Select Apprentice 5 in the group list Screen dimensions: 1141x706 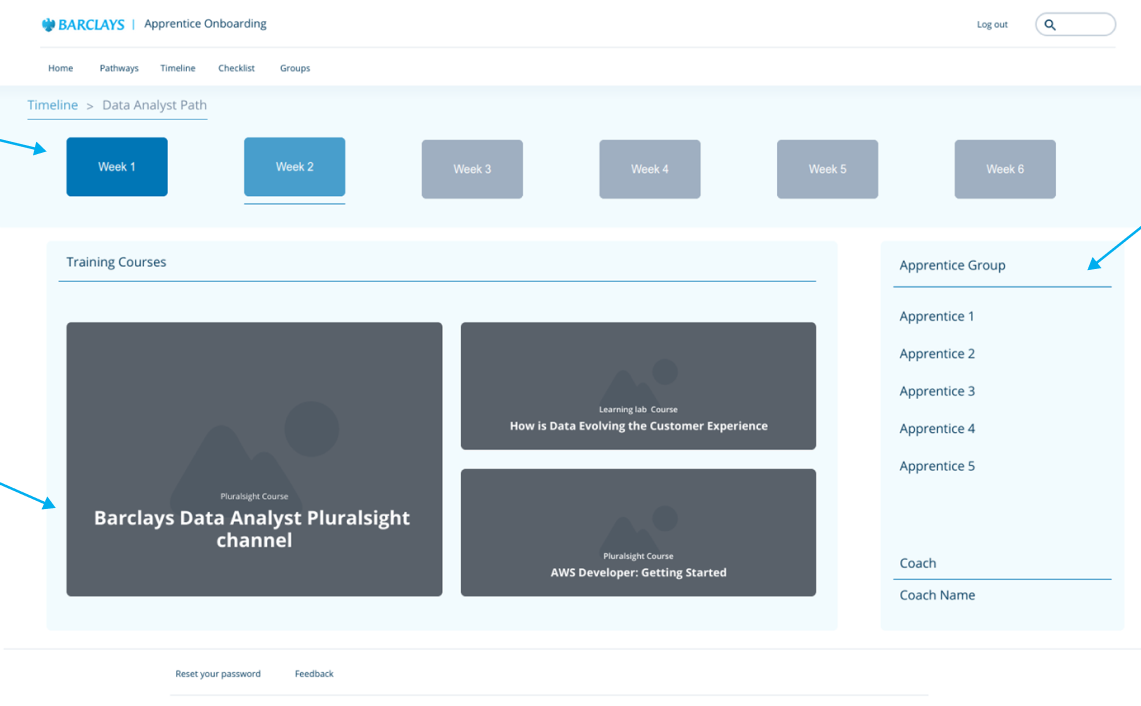(937, 467)
